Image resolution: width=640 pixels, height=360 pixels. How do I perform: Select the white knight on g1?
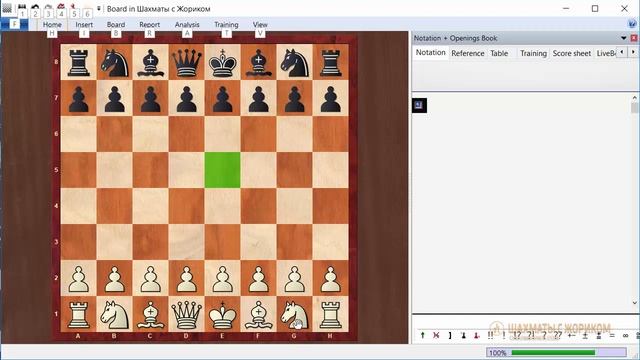coord(295,315)
